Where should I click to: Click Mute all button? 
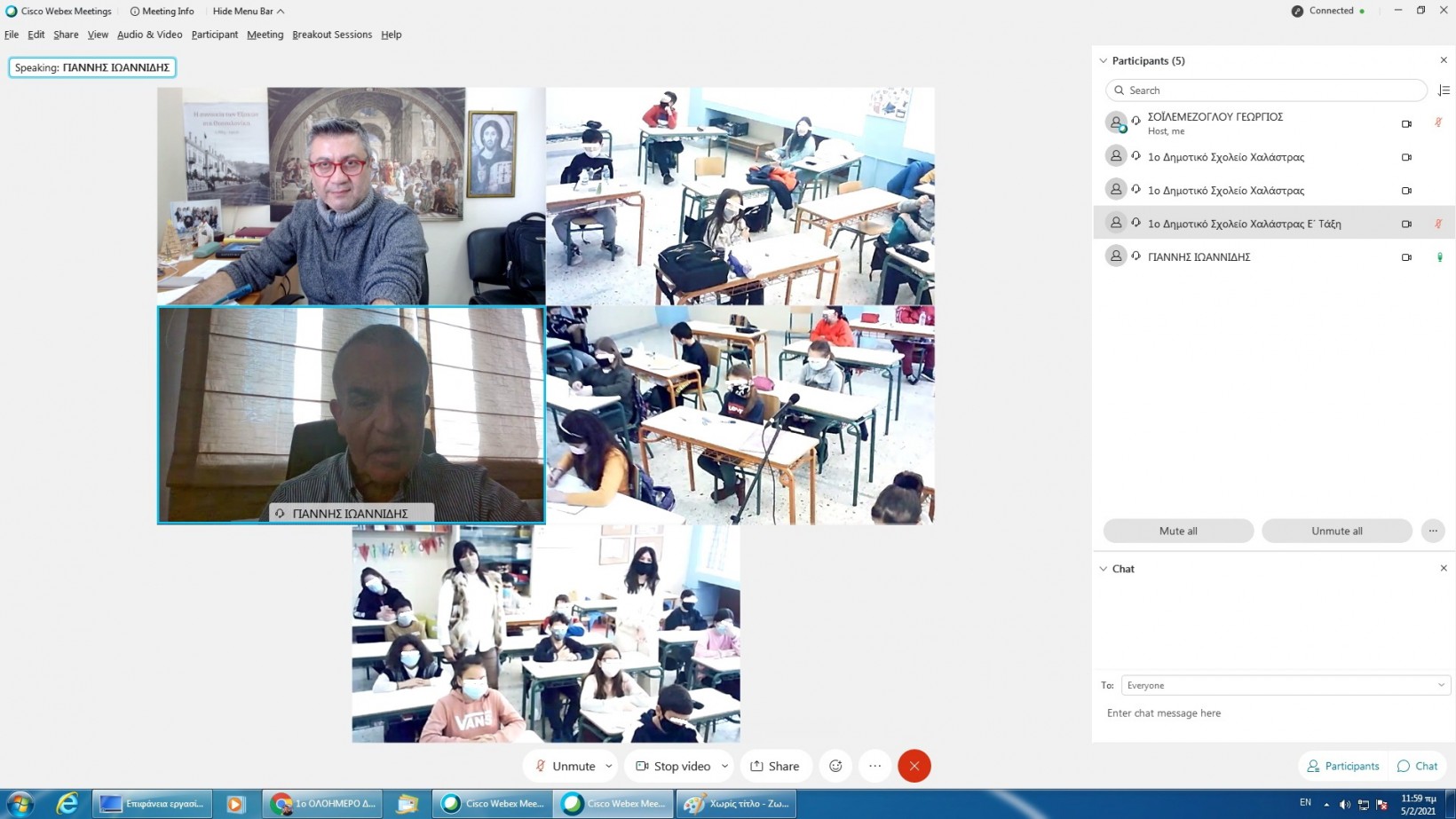(x=1177, y=531)
